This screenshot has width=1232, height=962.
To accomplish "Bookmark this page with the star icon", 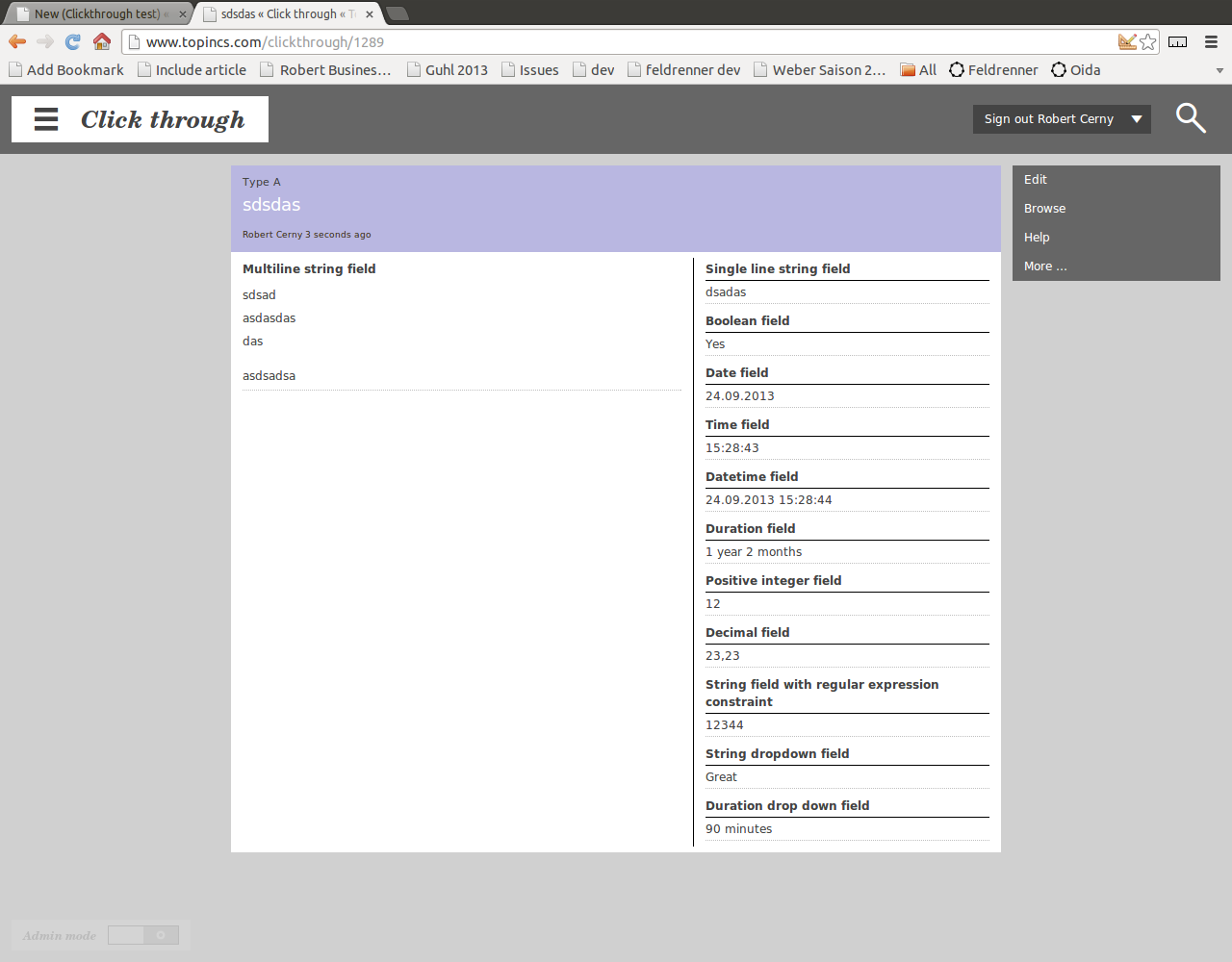I will (1147, 41).
